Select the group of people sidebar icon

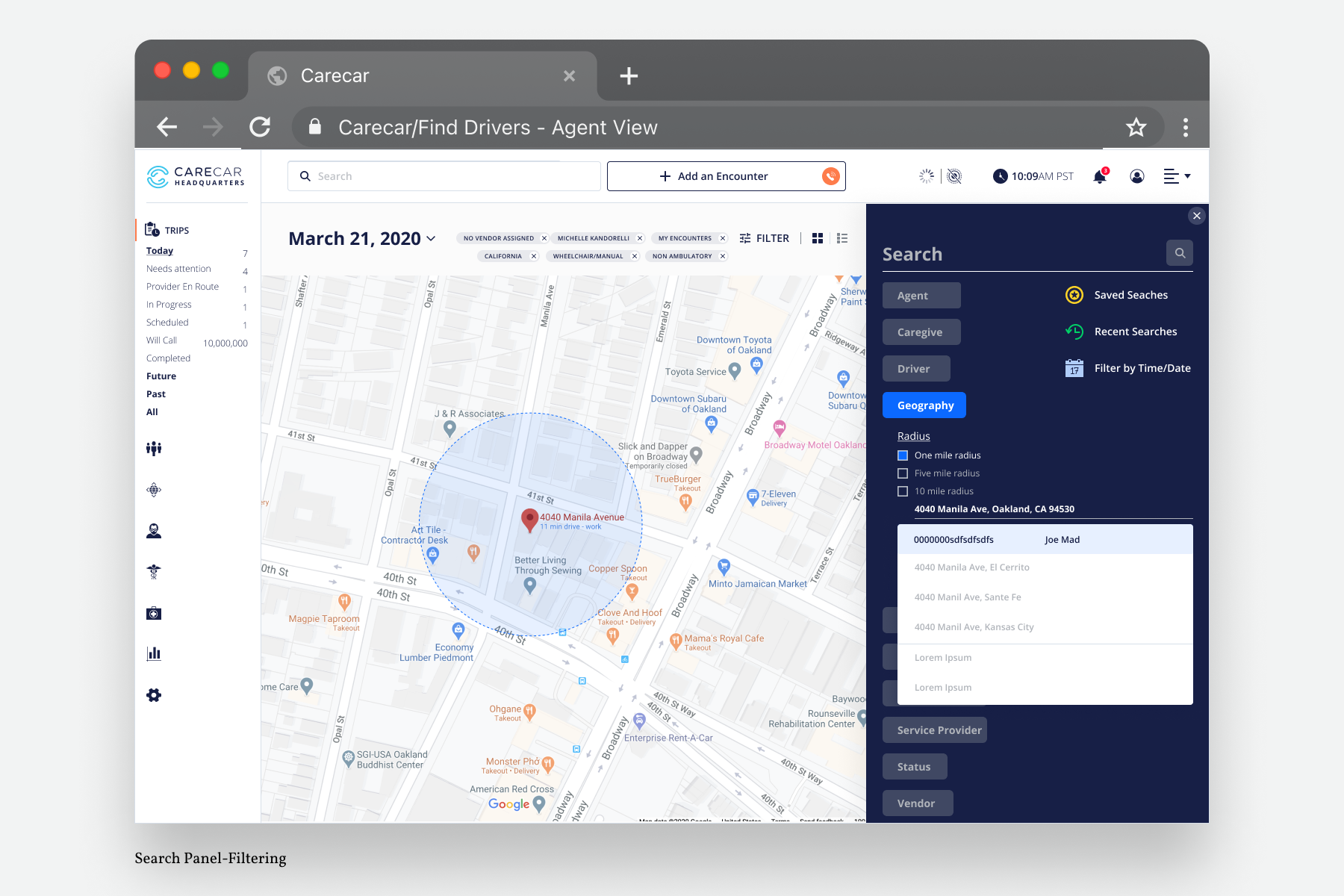click(153, 449)
